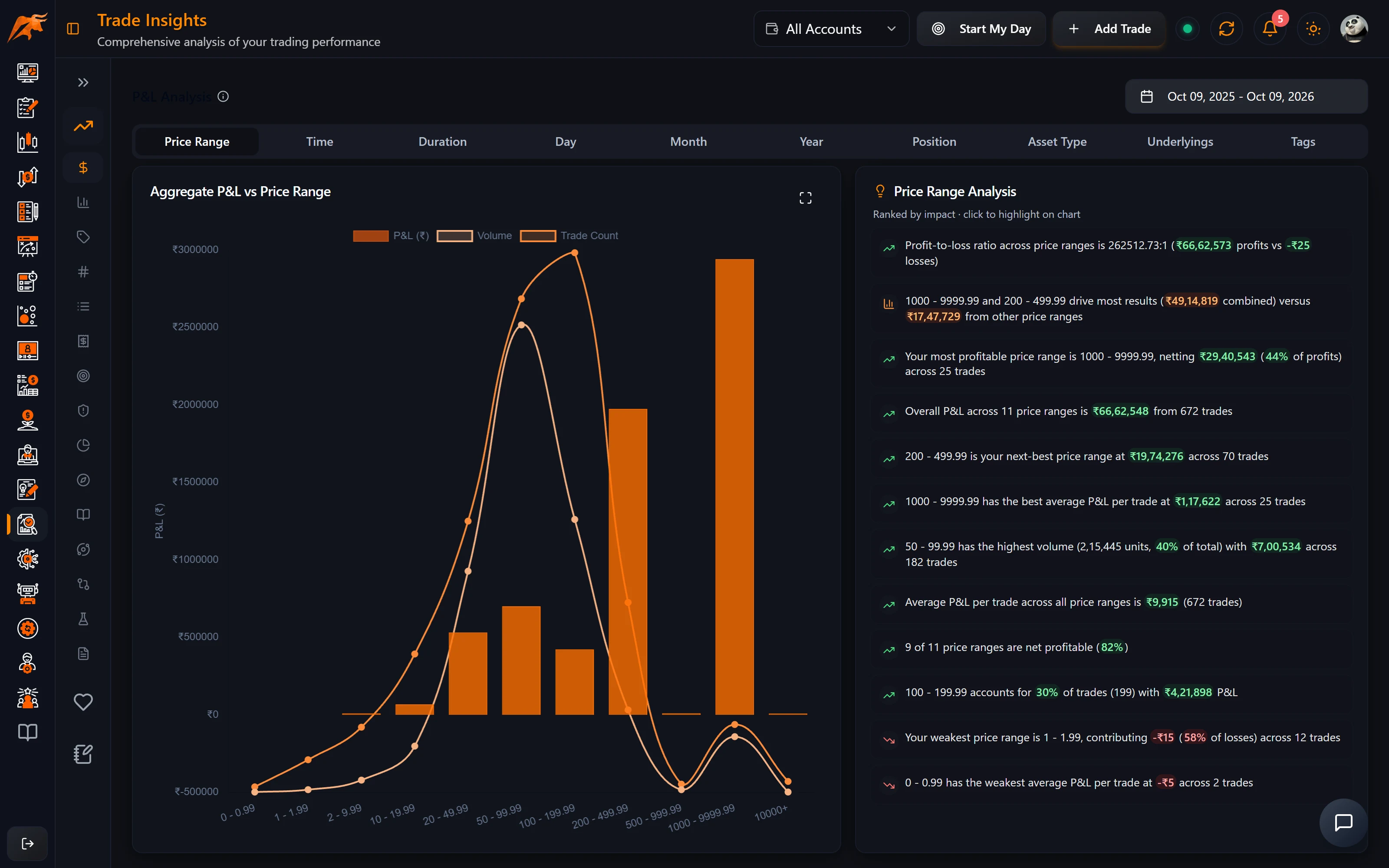Viewport: 1389px width, 868px height.
Task: Click the compass icon in sub-sidebar
Action: [83, 480]
